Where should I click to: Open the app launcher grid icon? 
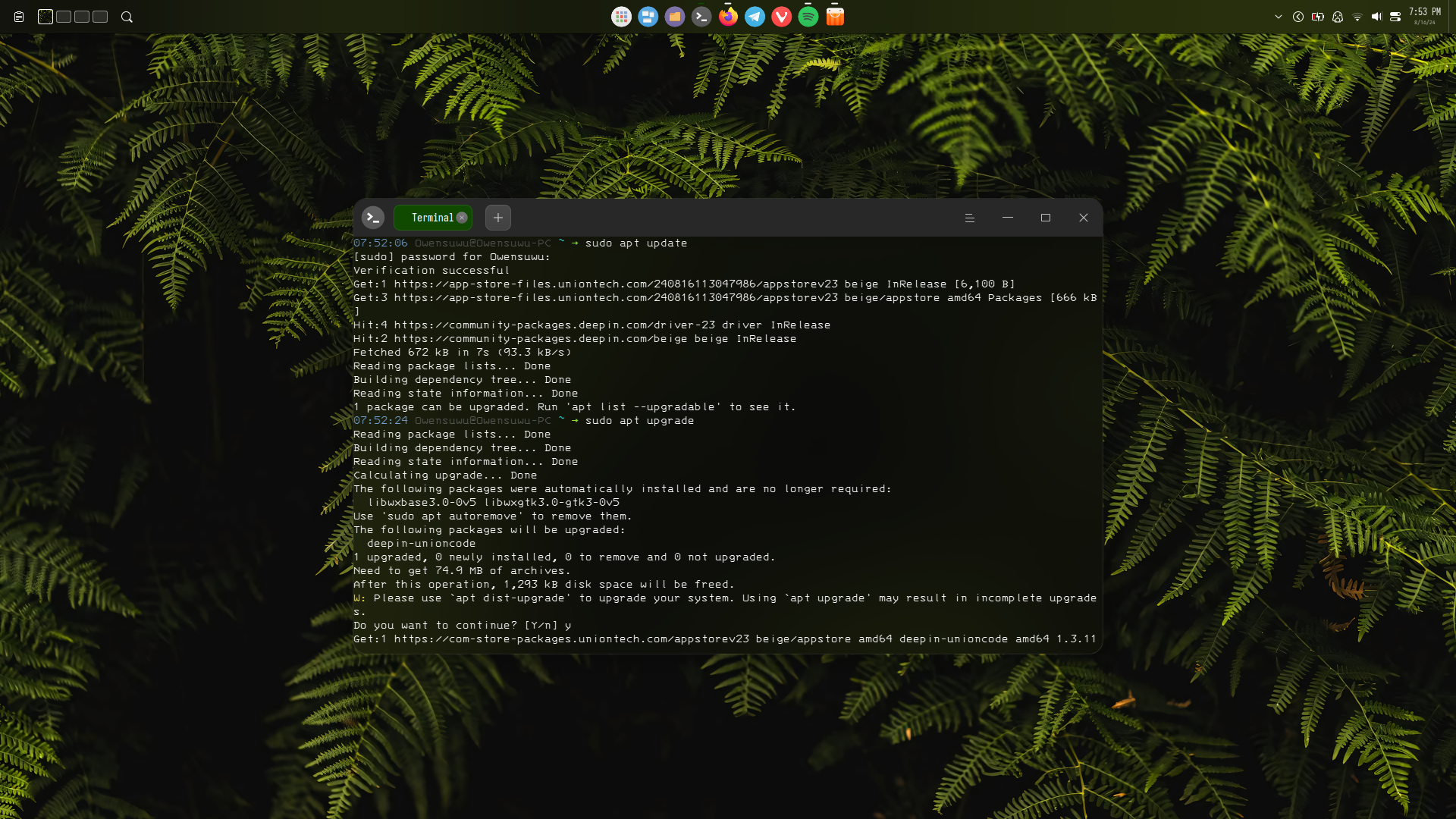coord(621,17)
